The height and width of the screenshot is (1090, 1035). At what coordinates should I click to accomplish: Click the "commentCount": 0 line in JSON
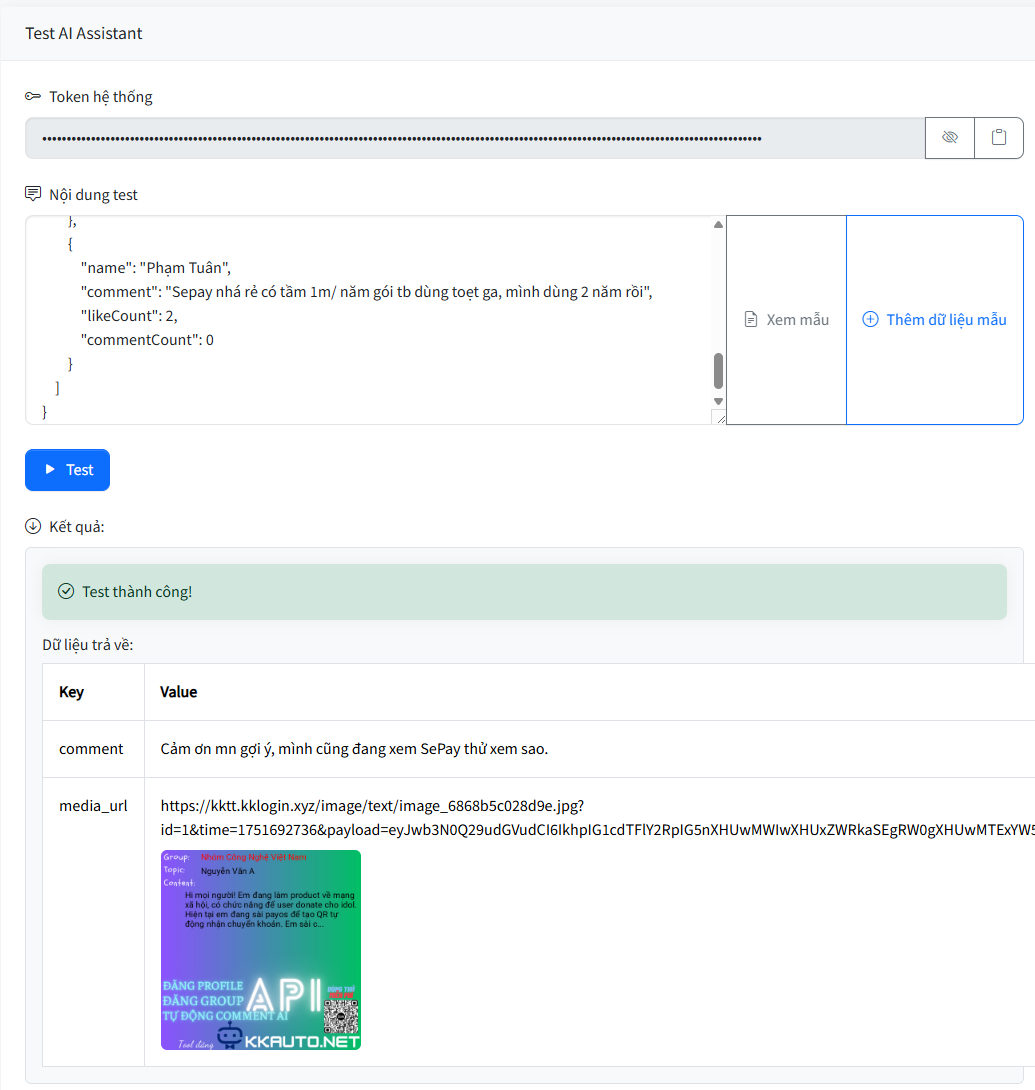pyautogui.click(x=147, y=339)
